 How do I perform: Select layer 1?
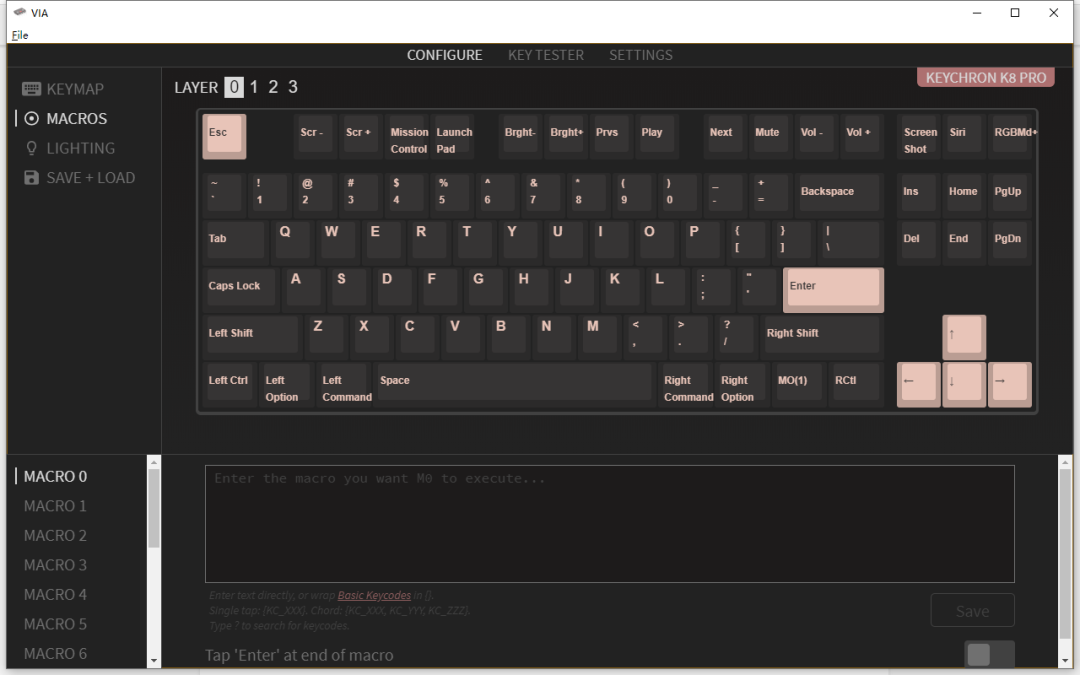pos(254,87)
